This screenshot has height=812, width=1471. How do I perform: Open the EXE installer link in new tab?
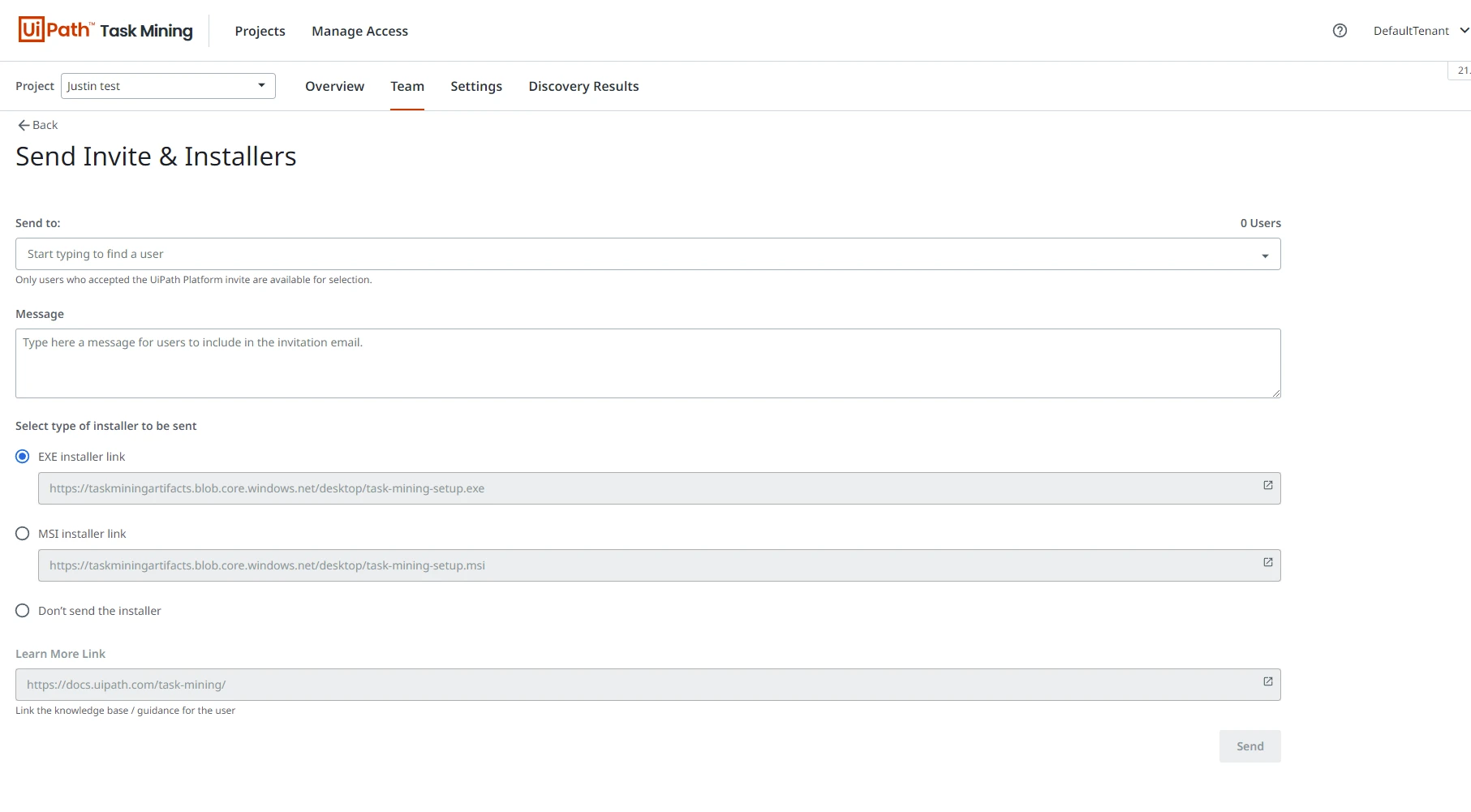[x=1268, y=485]
